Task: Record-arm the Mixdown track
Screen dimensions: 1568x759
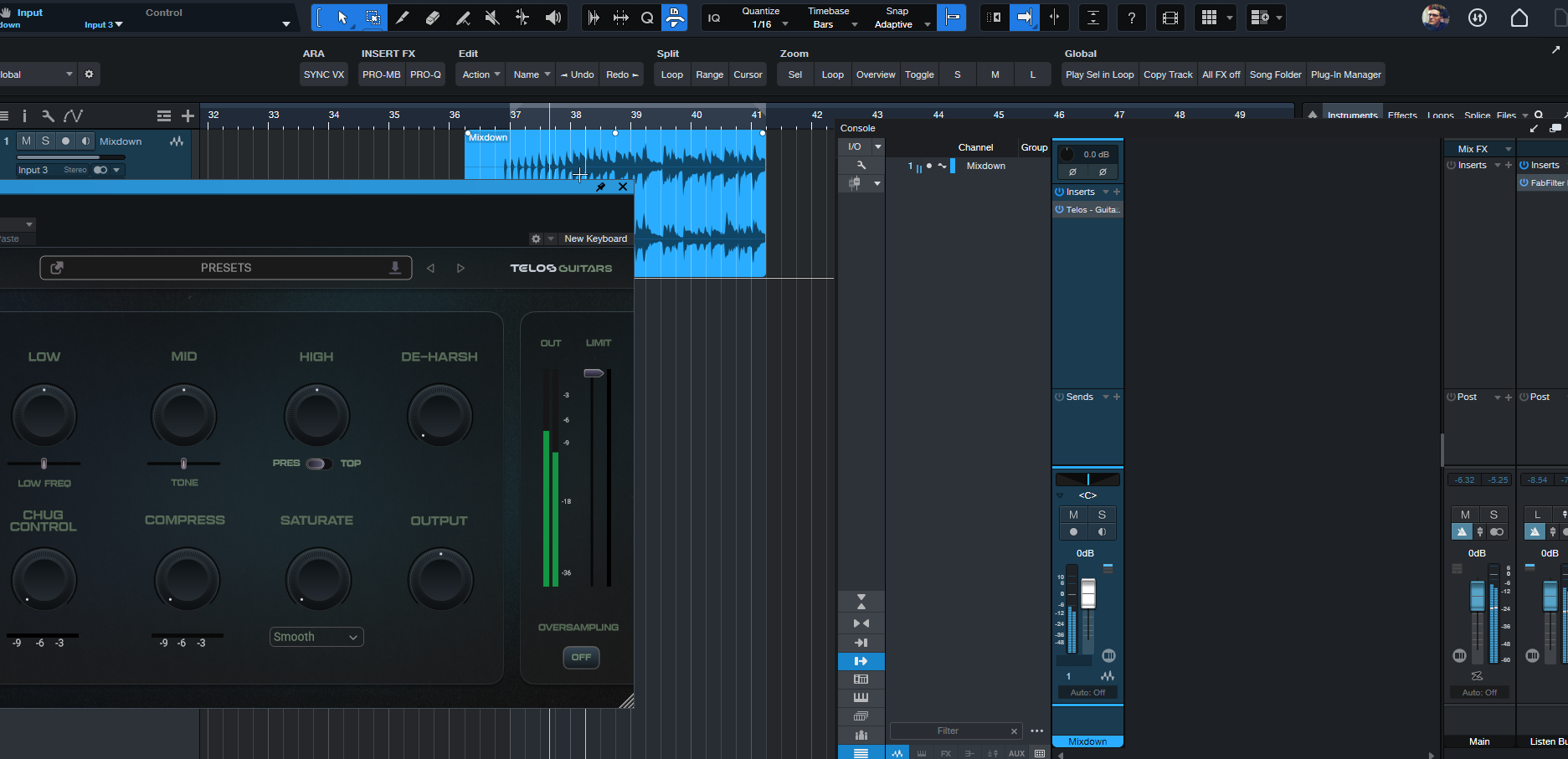Action: (x=65, y=141)
